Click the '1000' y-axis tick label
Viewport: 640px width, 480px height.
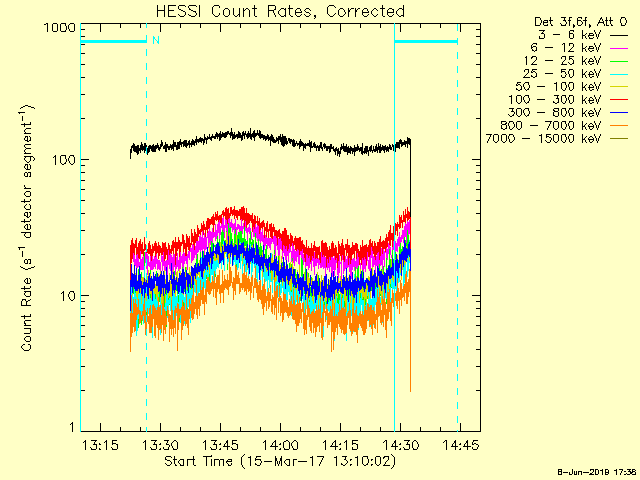[60, 28]
